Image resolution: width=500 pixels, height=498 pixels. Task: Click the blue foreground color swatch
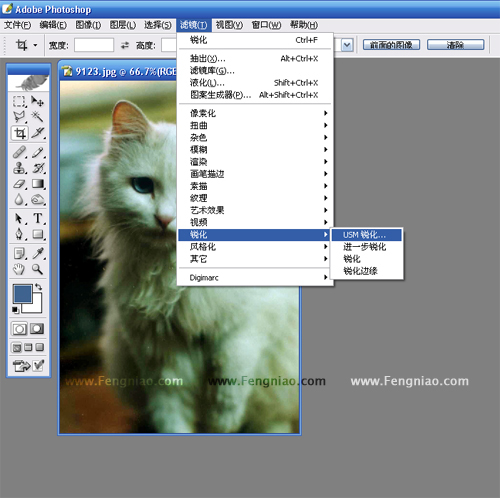(x=22, y=293)
